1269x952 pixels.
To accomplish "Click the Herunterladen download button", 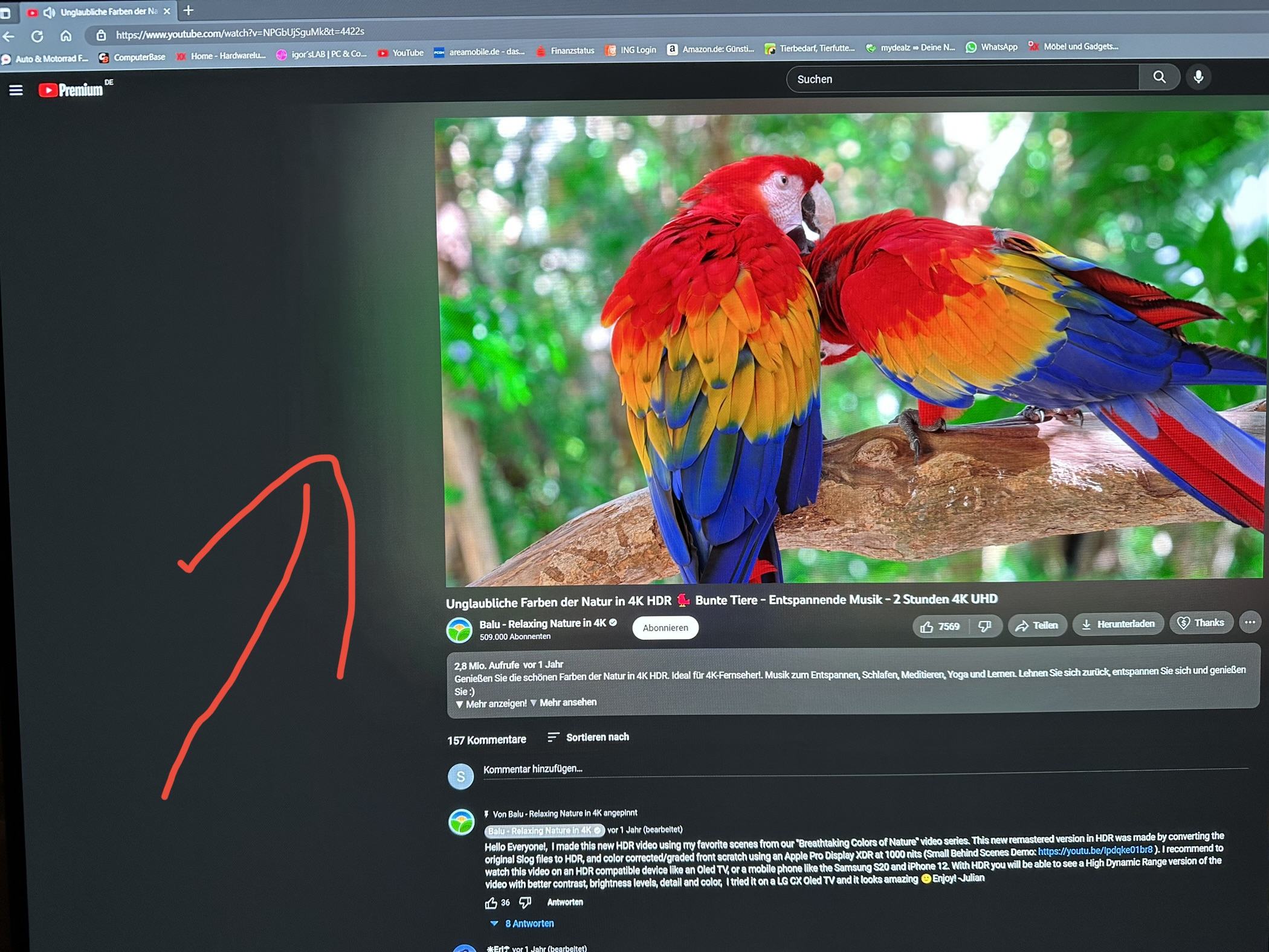I will pyautogui.click(x=1118, y=624).
